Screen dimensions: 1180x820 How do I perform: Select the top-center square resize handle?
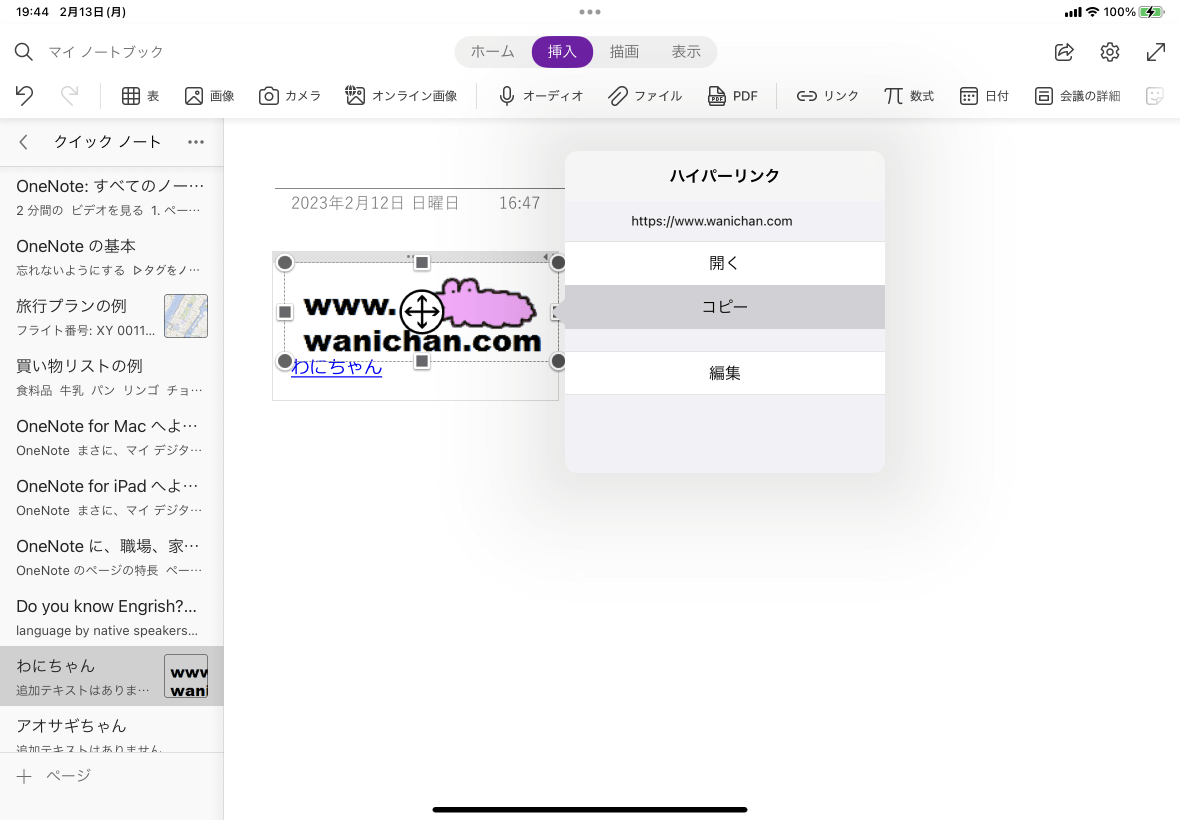click(x=422, y=263)
